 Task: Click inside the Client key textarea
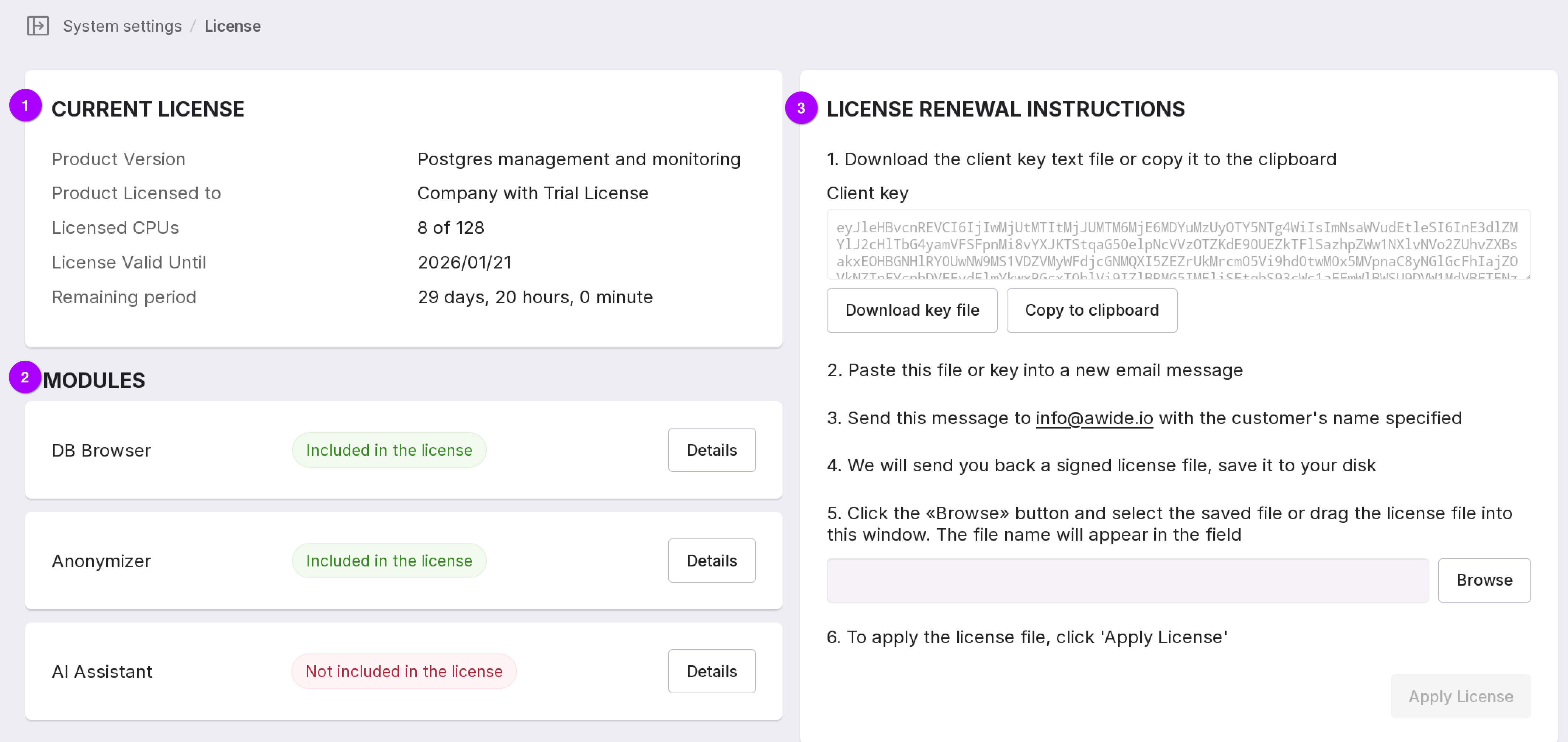coord(1177,245)
